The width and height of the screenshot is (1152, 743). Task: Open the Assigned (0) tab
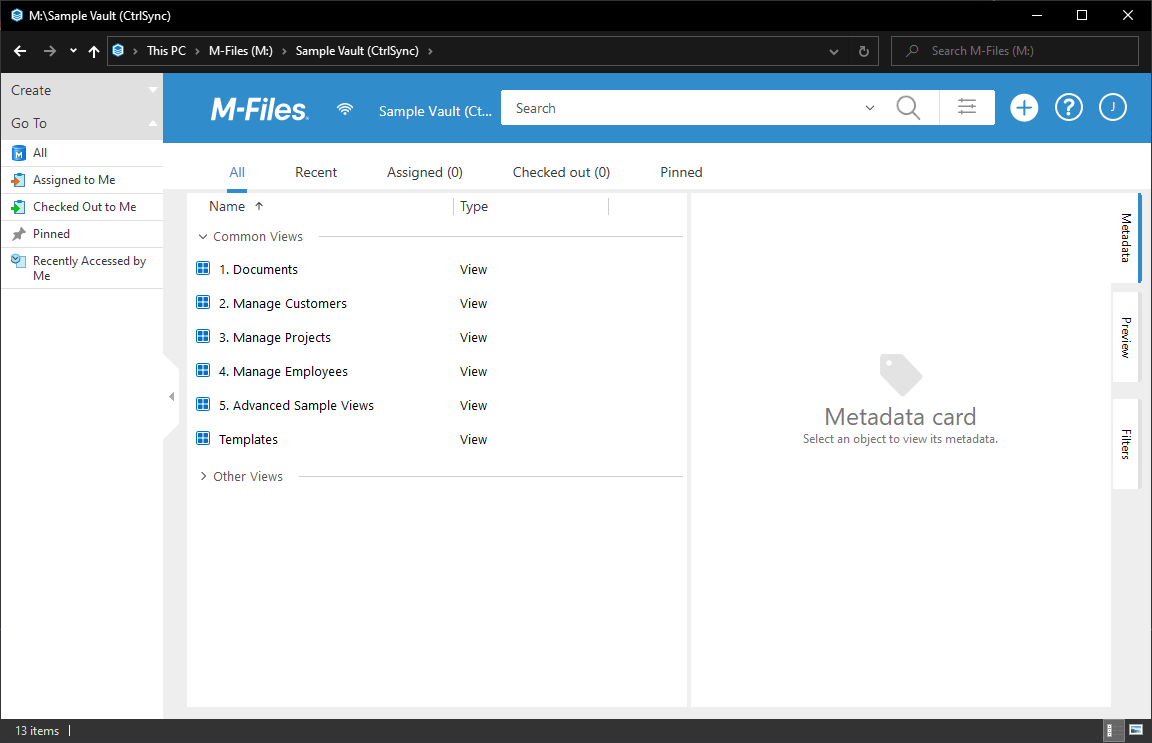tap(425, 173)
